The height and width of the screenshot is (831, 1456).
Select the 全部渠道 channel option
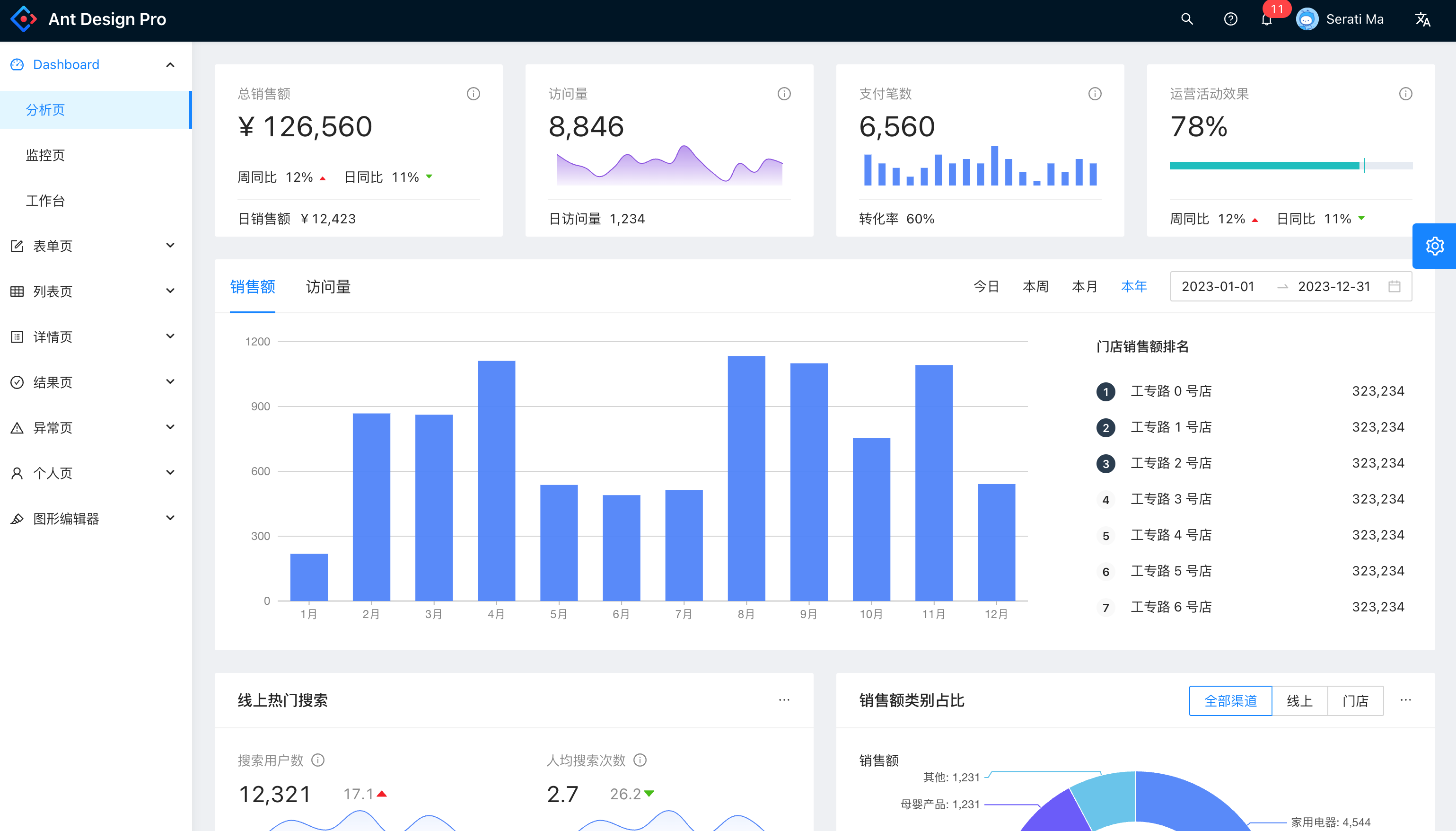tap(1230, 701)
